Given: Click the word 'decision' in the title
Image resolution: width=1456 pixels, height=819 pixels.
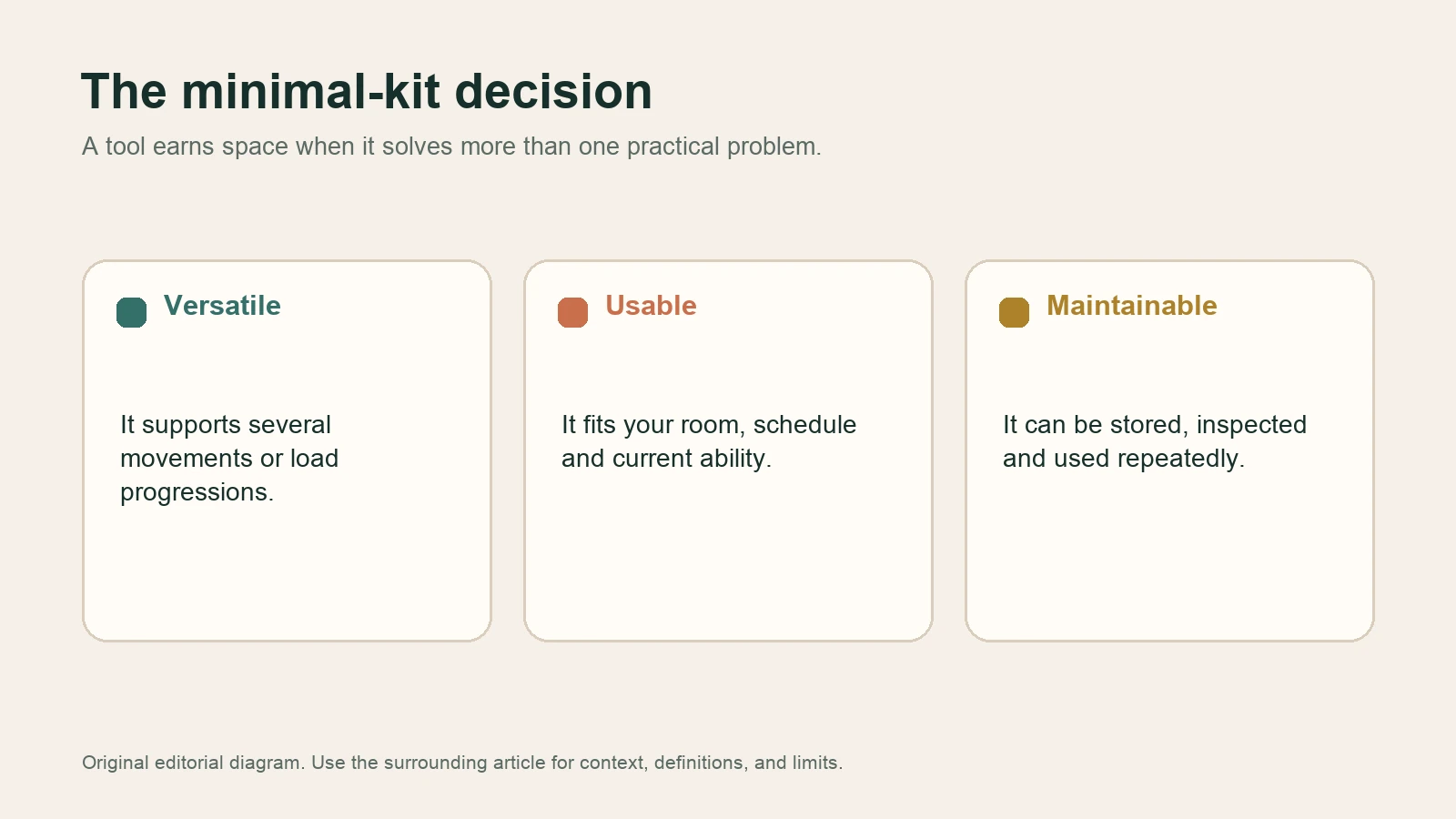Looking at the screenshot, I should pos(553,92).
